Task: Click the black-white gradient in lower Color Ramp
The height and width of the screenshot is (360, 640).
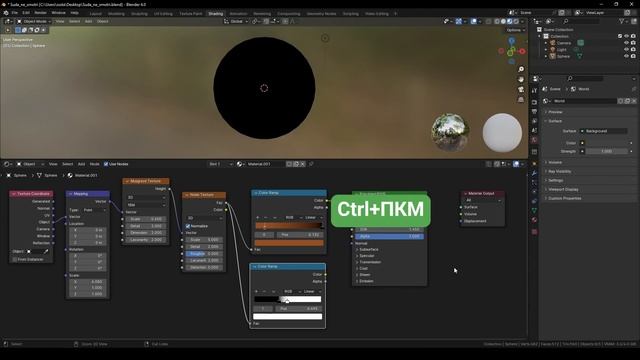Action: click(x=288, y=299)
